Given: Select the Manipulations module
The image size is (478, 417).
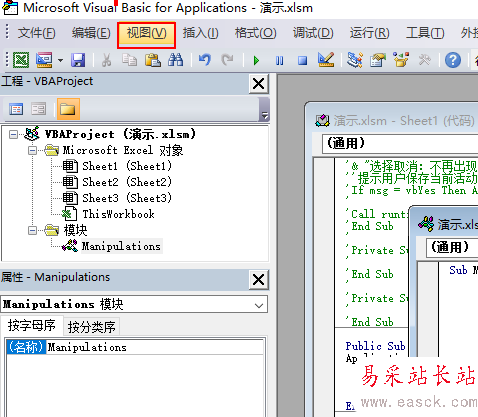Looking at the screenshot, I should pos(121,246).
